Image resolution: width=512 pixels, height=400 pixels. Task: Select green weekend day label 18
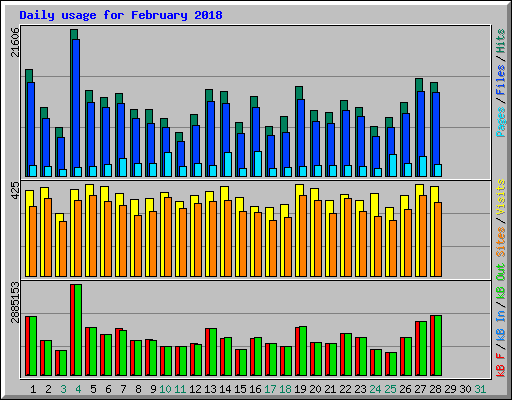(x=285, y=389)
